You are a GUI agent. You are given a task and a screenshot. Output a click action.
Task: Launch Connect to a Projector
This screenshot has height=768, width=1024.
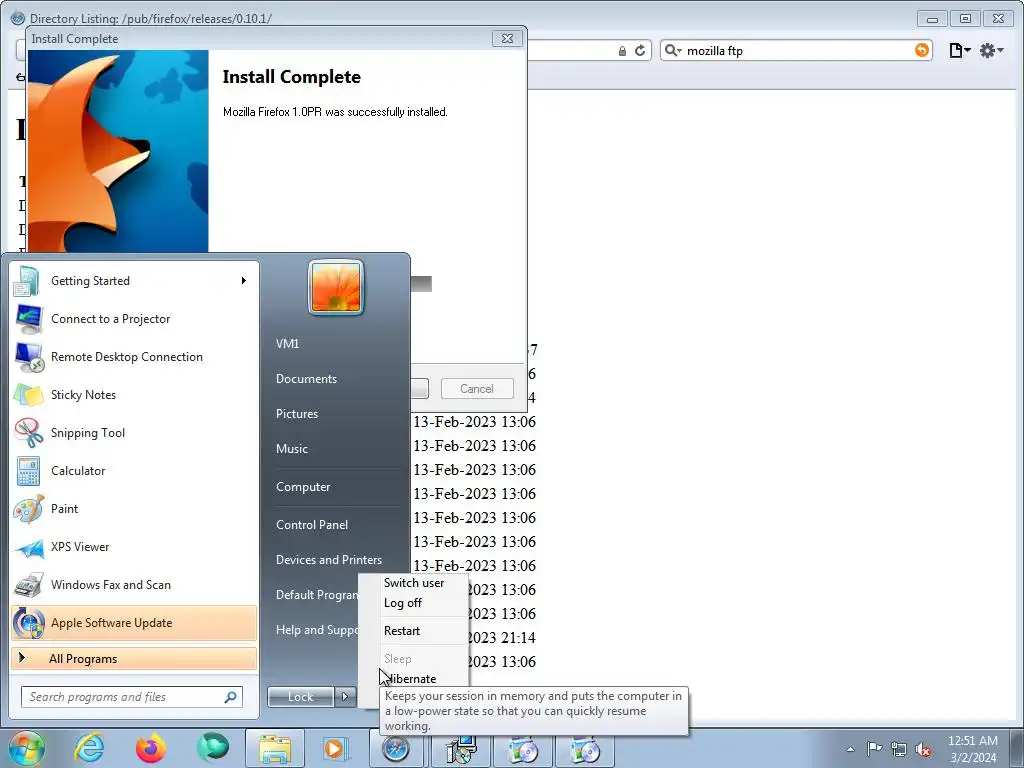click(x=134, y=319)
